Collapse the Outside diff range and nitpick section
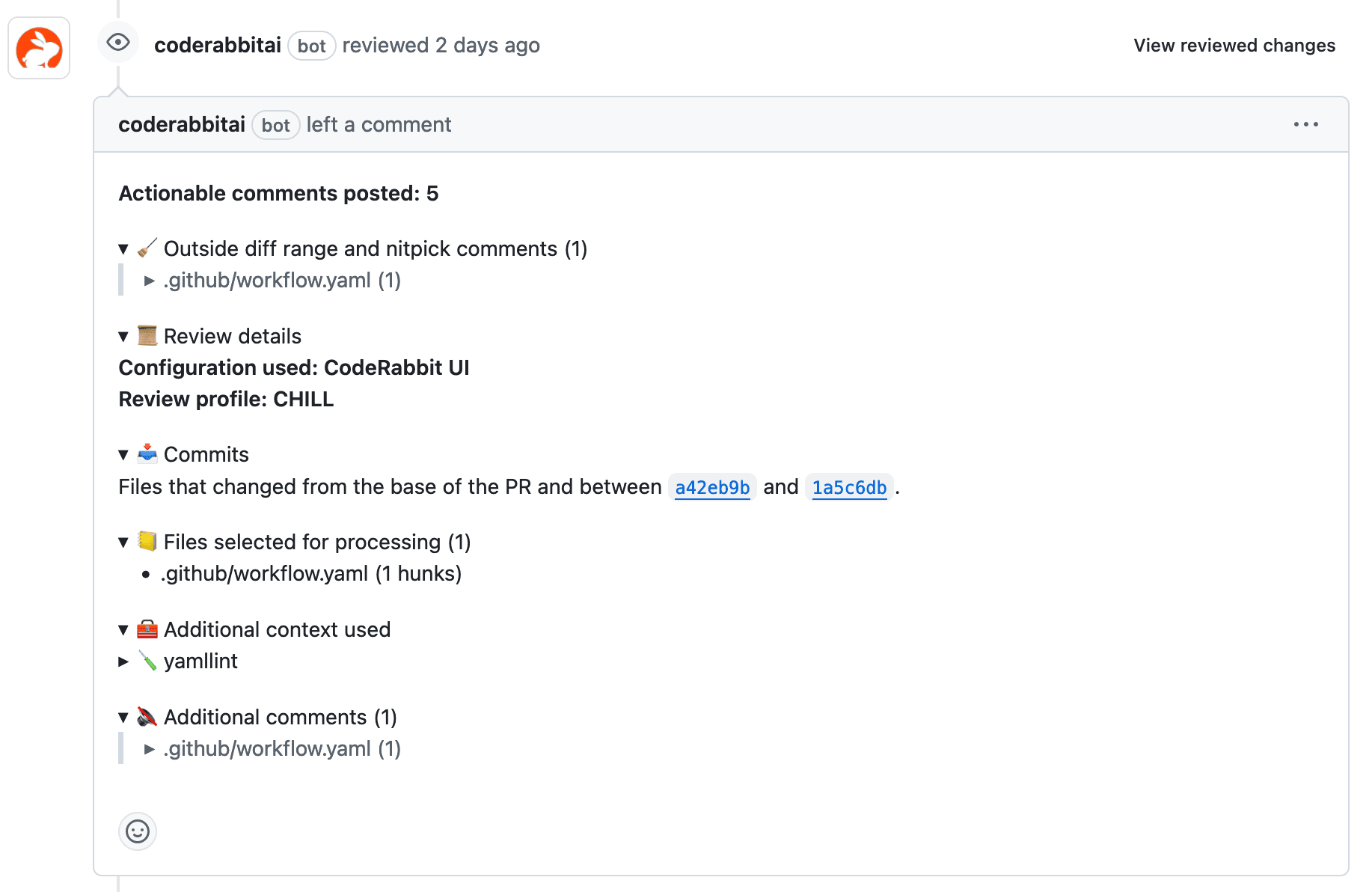This screenshot has width=1372, height=892. tap(124, 248)
